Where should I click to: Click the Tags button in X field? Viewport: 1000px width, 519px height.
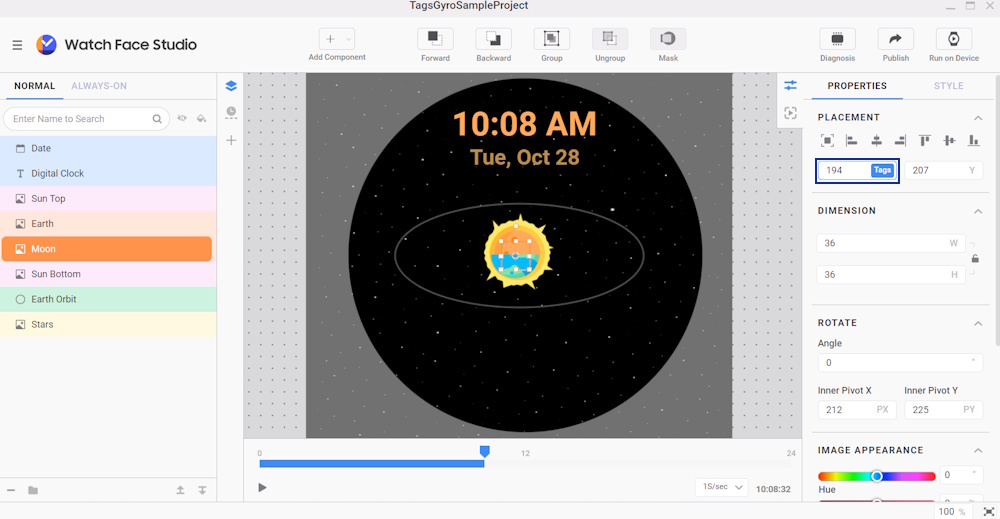[x=882, y=170]
